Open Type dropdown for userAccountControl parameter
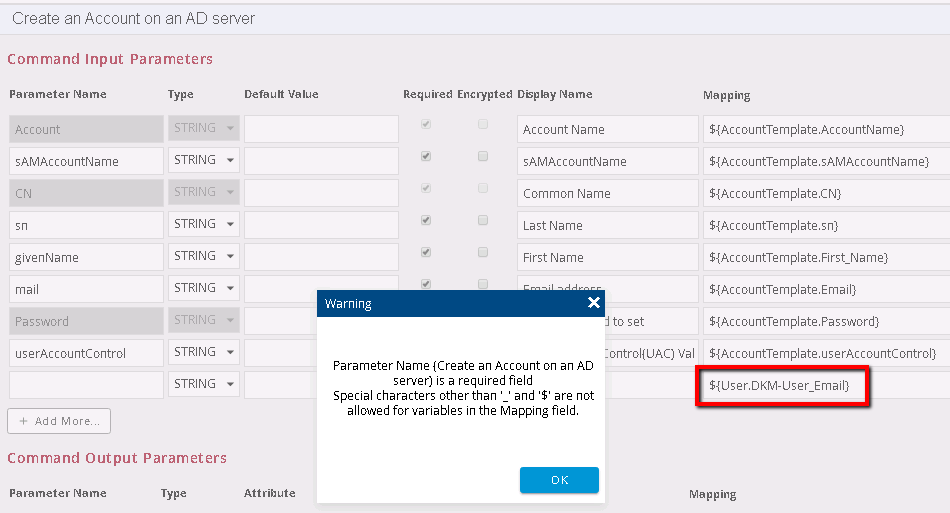 203,353
